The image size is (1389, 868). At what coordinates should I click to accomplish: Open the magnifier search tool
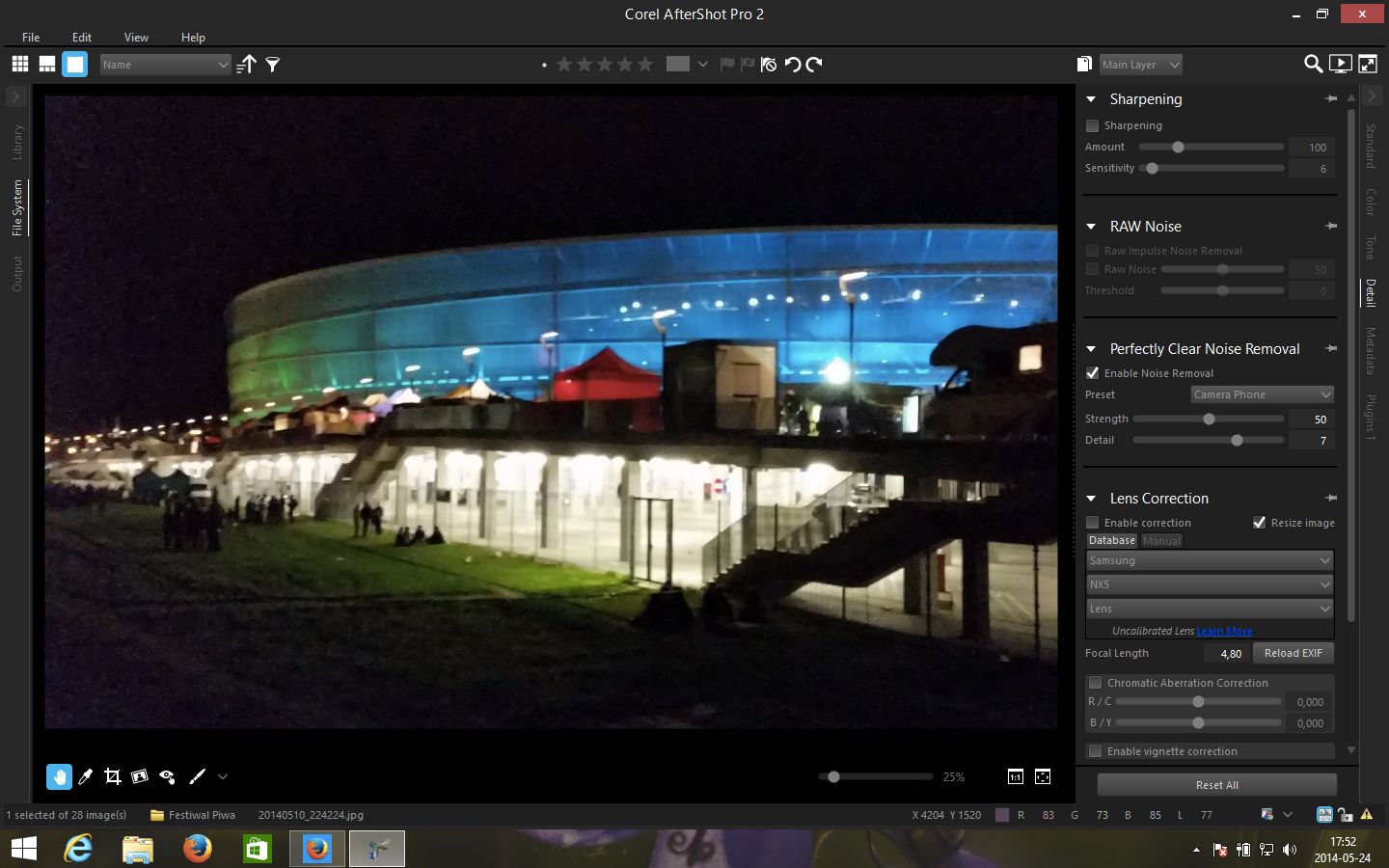[1313, 65]
